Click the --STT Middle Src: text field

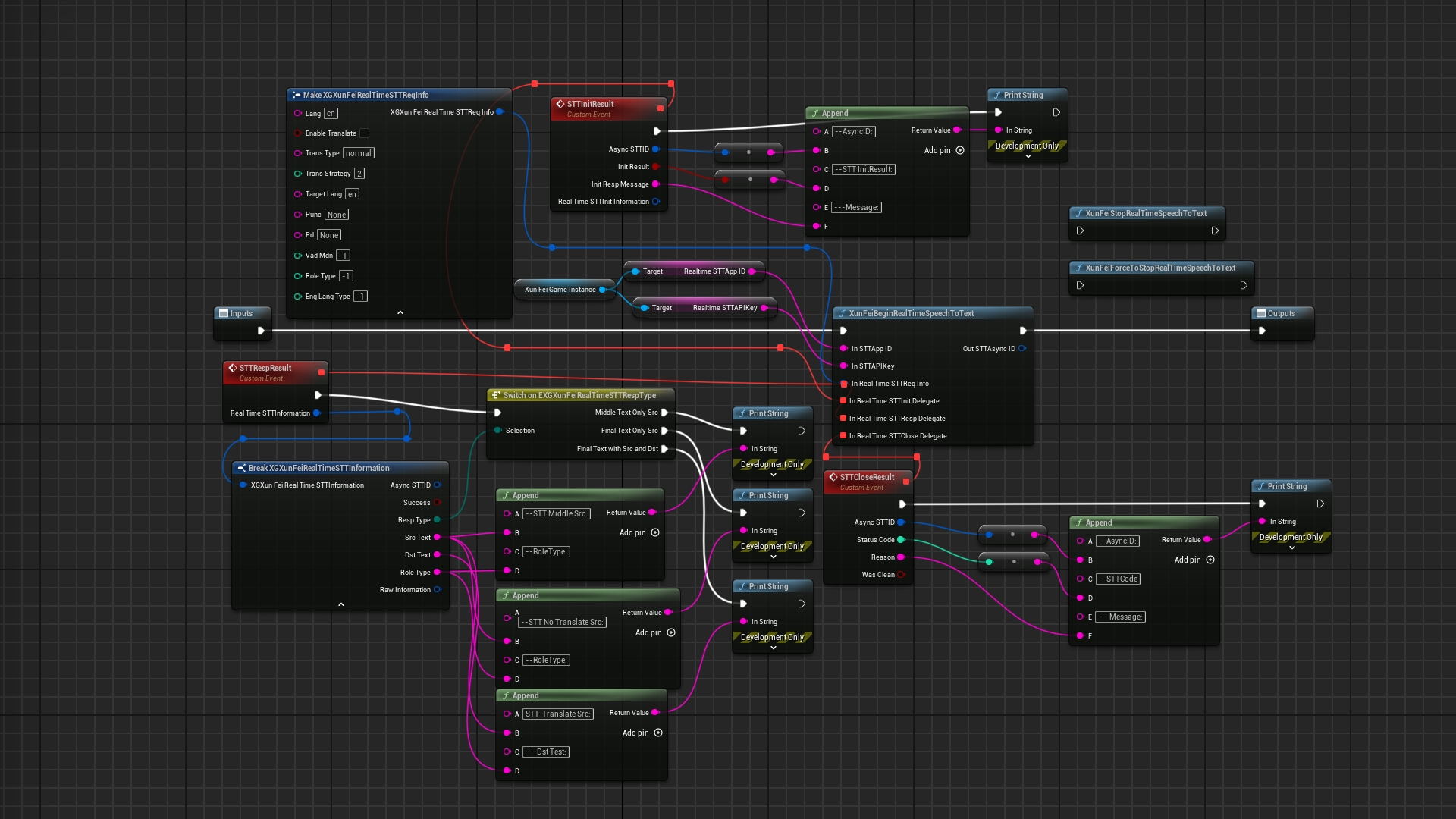557,513
